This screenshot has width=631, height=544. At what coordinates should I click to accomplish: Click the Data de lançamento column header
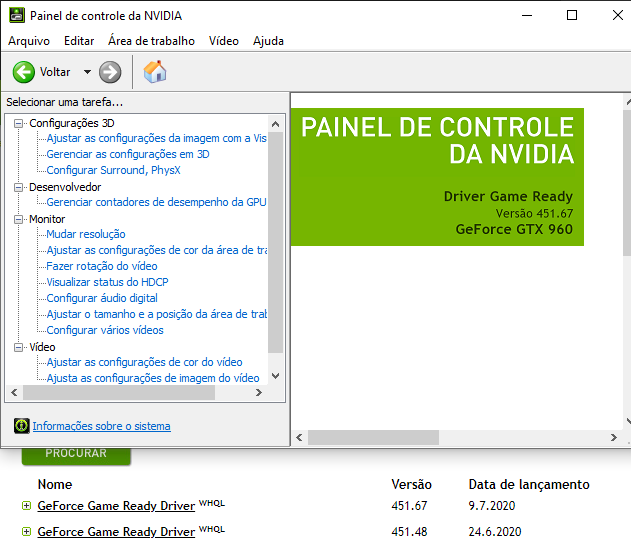pos(529,484)
